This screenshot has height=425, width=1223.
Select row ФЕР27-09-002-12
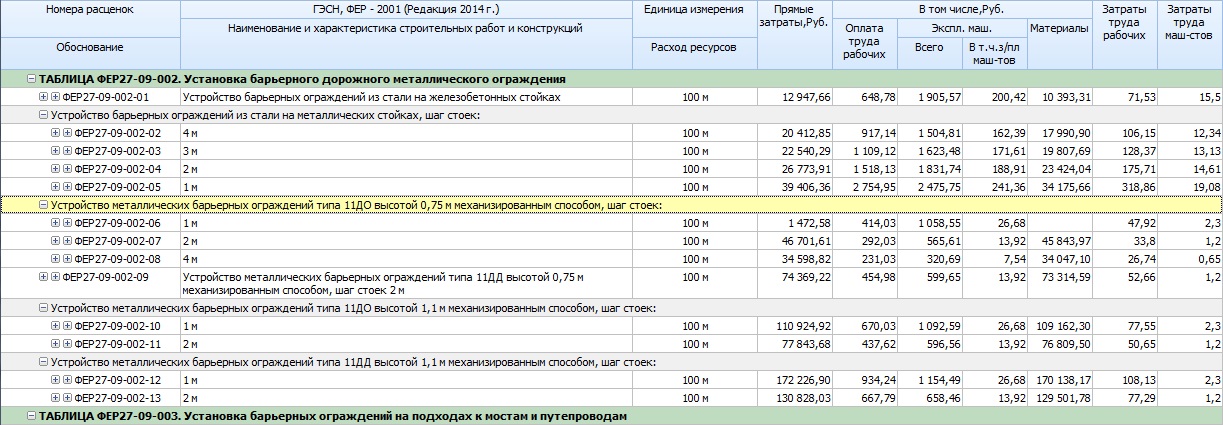(611, 380)
